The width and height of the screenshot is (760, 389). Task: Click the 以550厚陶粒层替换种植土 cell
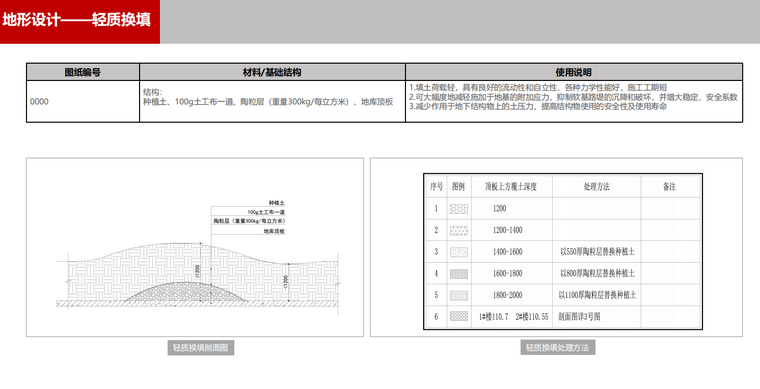[597, 252]
